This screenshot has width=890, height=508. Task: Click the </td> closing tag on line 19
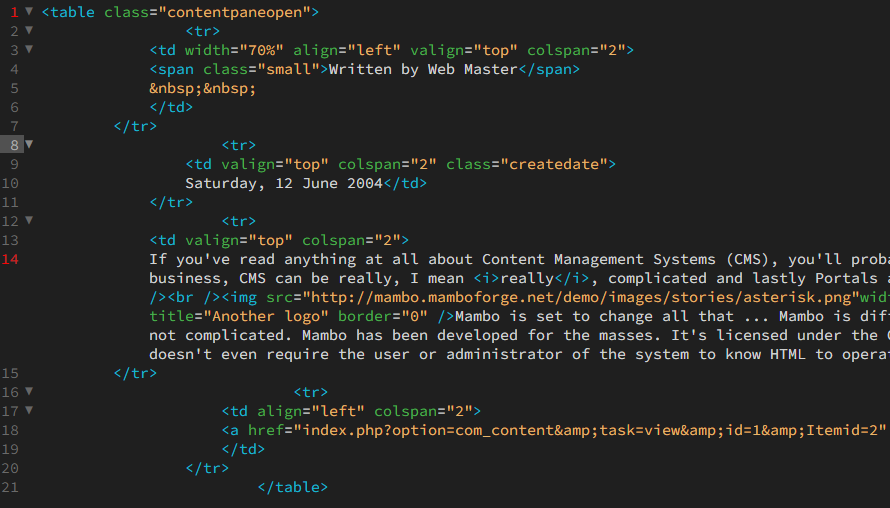tap(243, 449)
